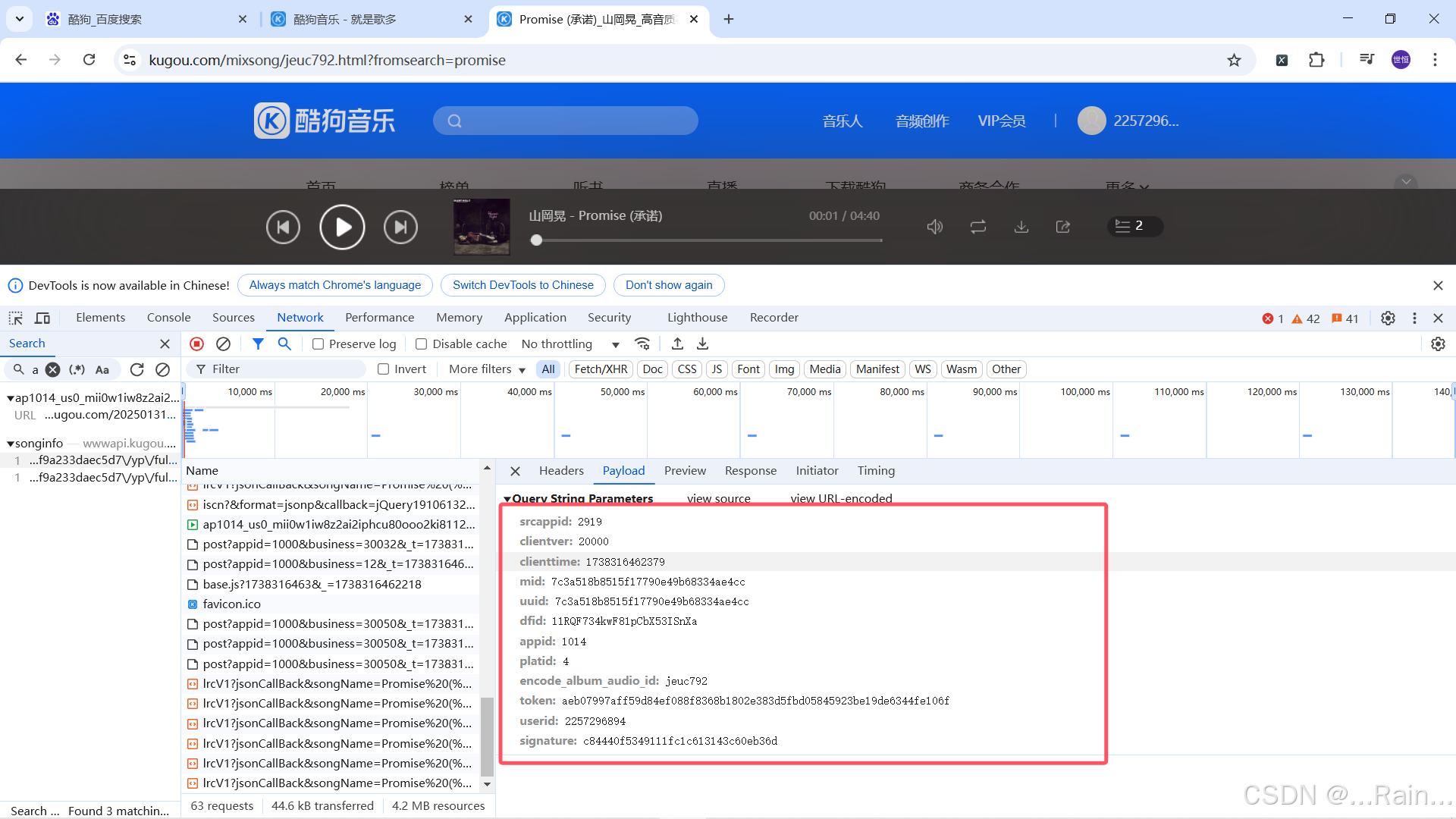This screenshot has width=1456, height=819.
Task: Click the music player volume icon
Action: coord(934,227)
